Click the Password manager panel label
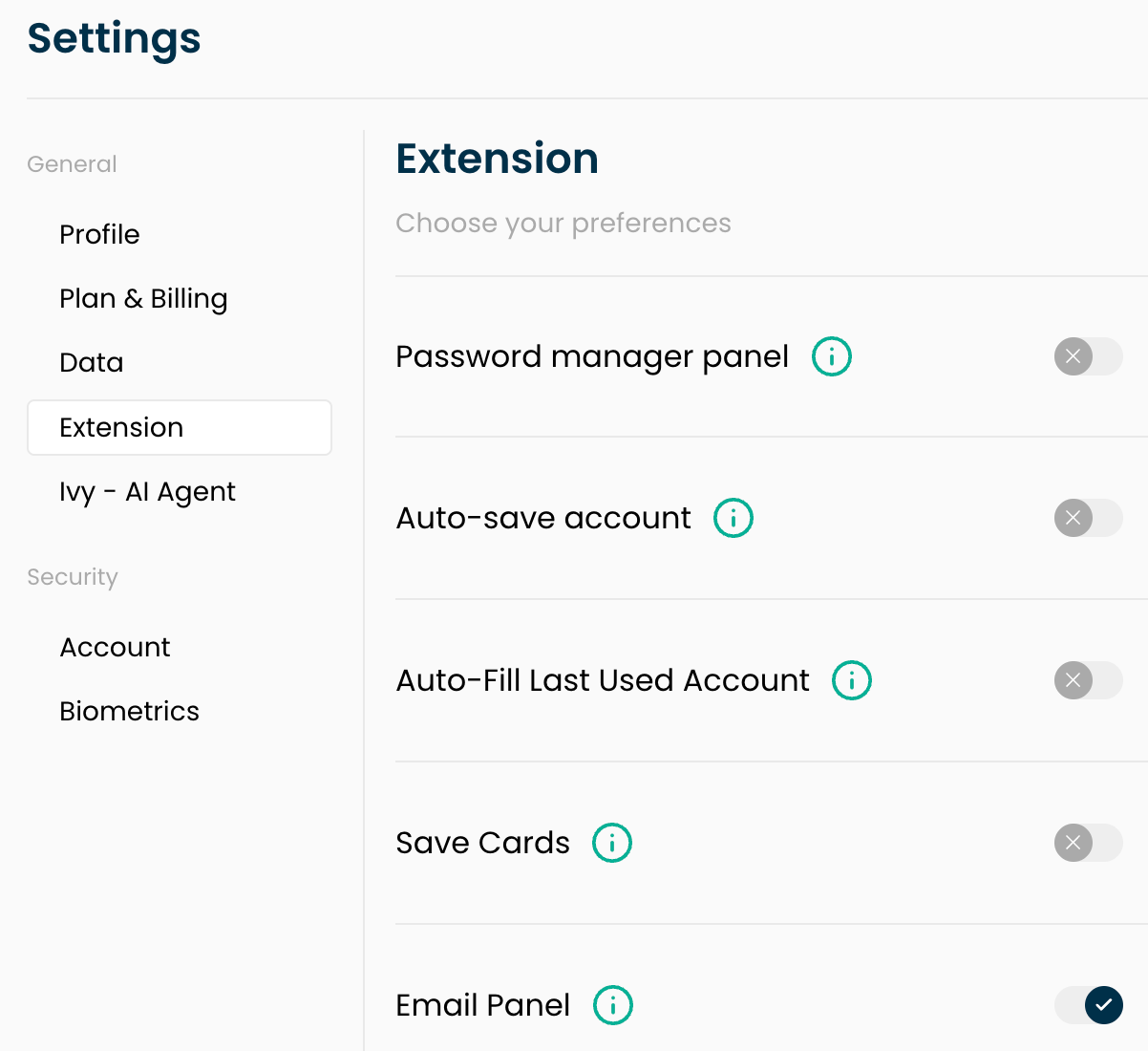 point(592,357)
